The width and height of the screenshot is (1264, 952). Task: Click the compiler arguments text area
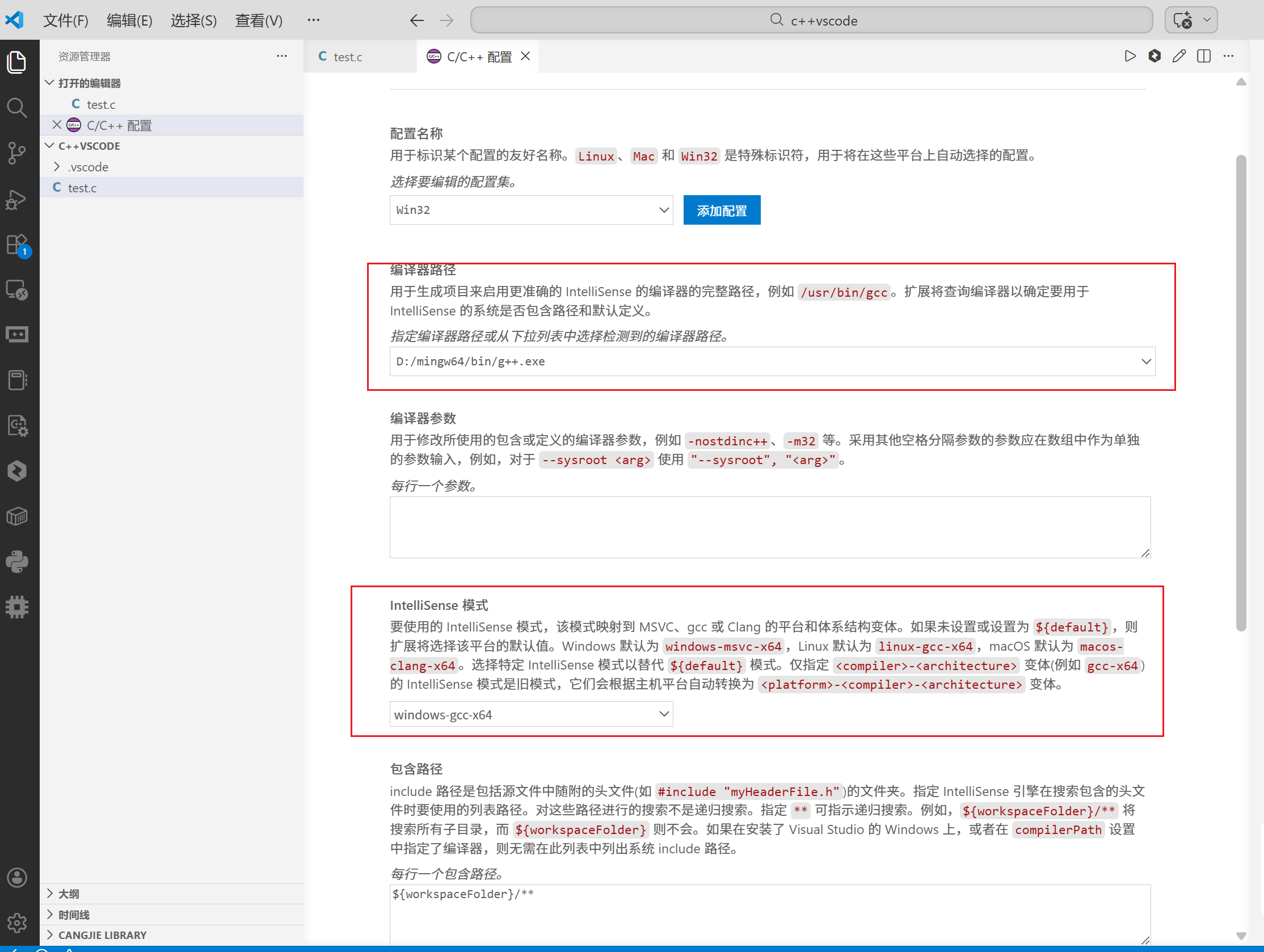(770, 527)
